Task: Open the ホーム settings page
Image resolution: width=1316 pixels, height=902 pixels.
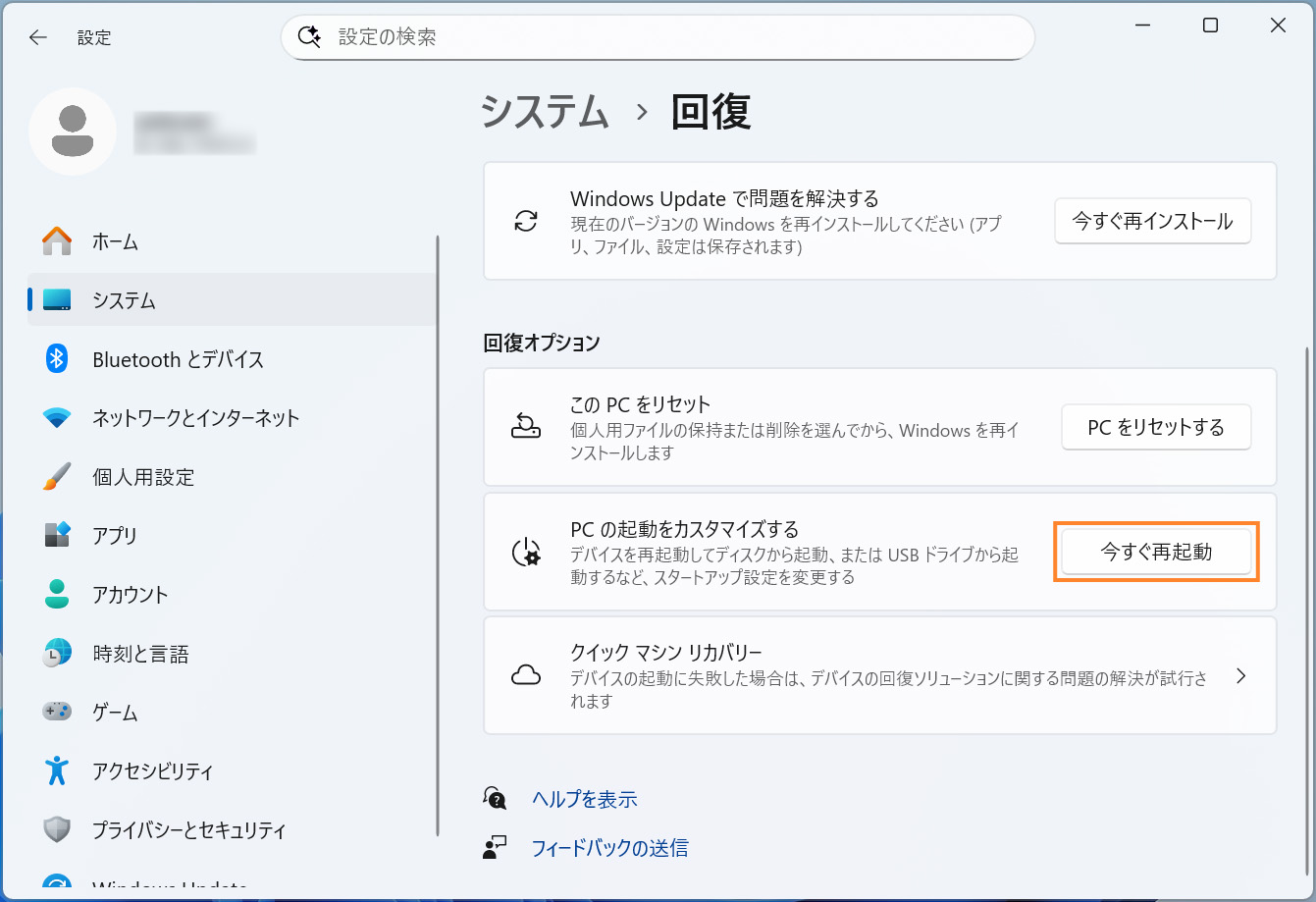Action: 233,240
